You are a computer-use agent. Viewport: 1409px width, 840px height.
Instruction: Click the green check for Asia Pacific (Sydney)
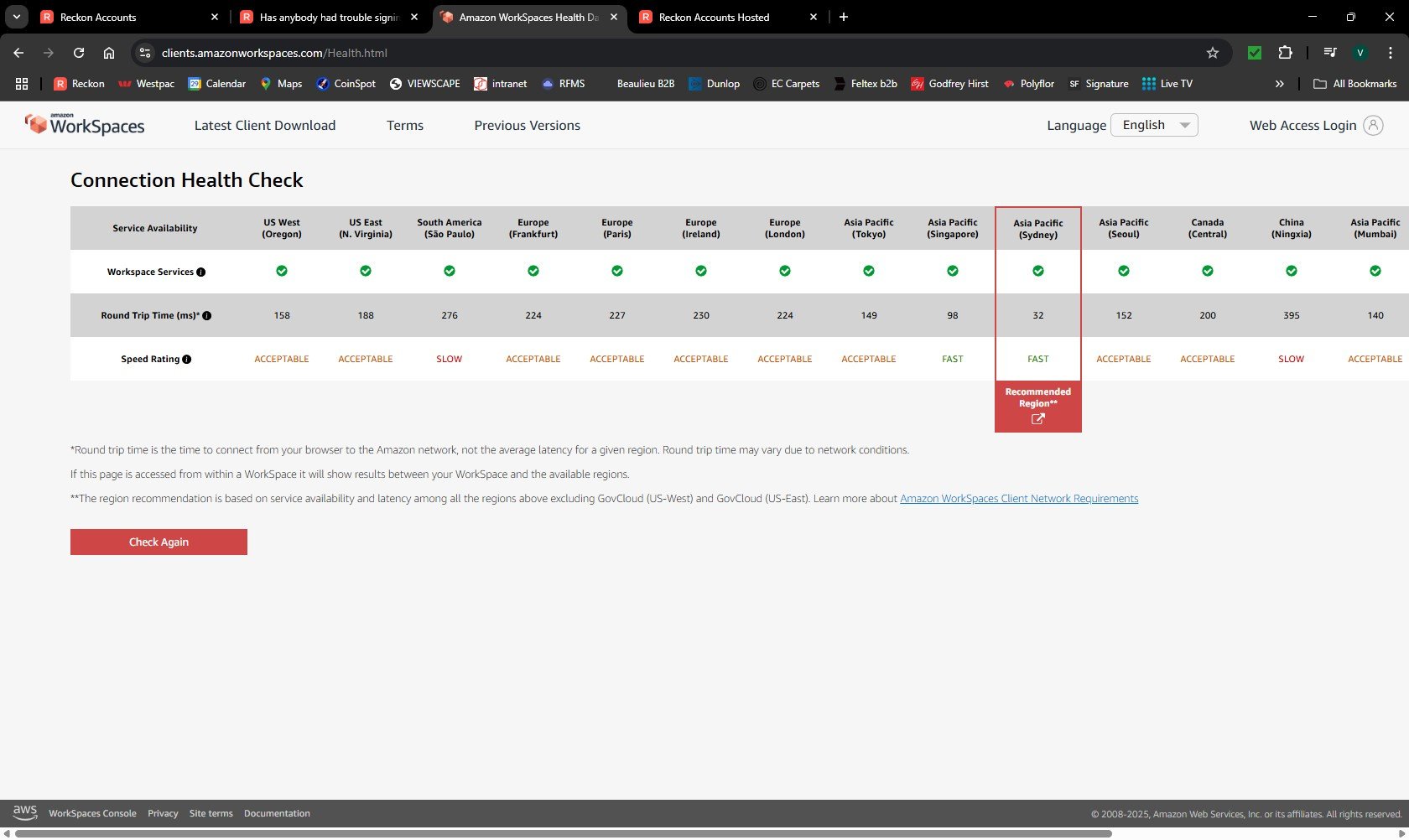1038,271
